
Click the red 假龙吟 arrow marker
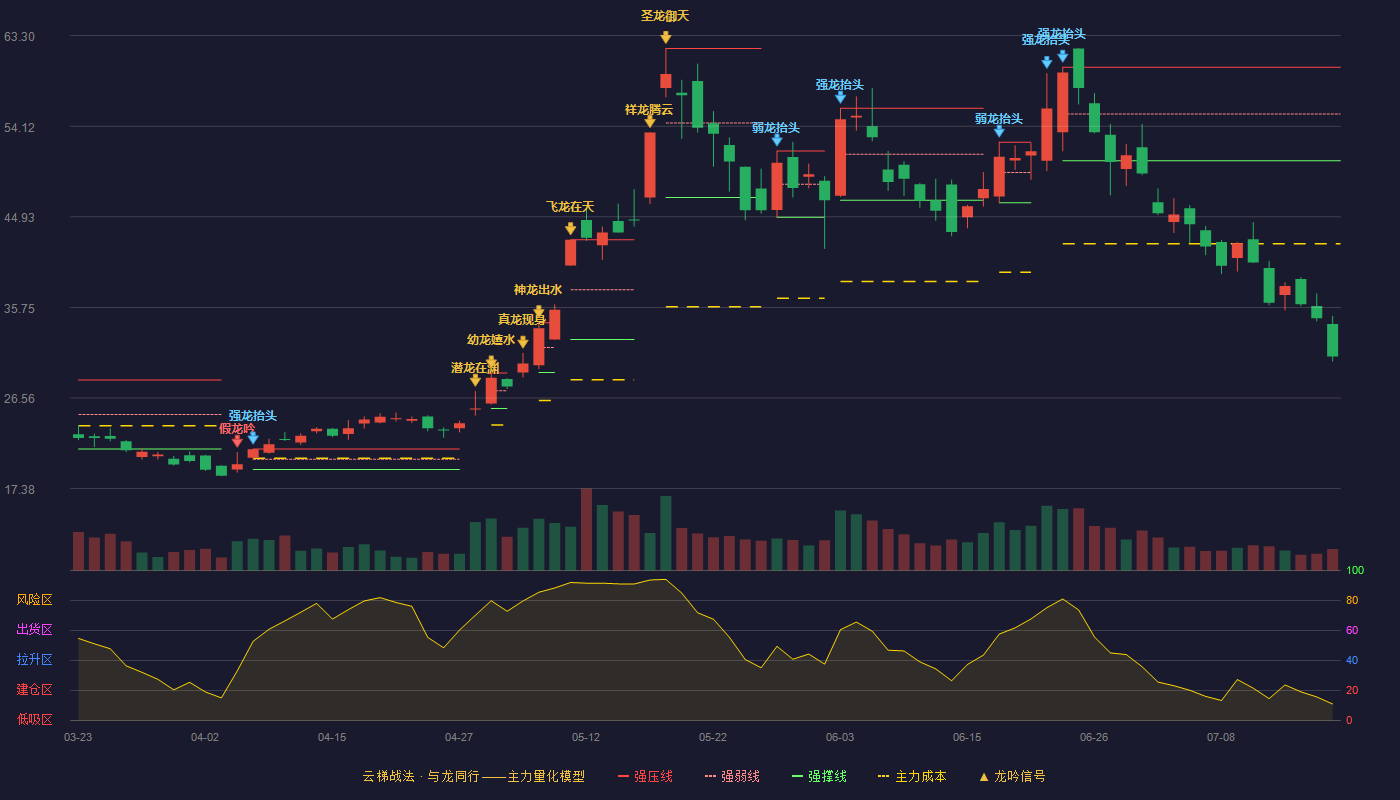(237, 441)
